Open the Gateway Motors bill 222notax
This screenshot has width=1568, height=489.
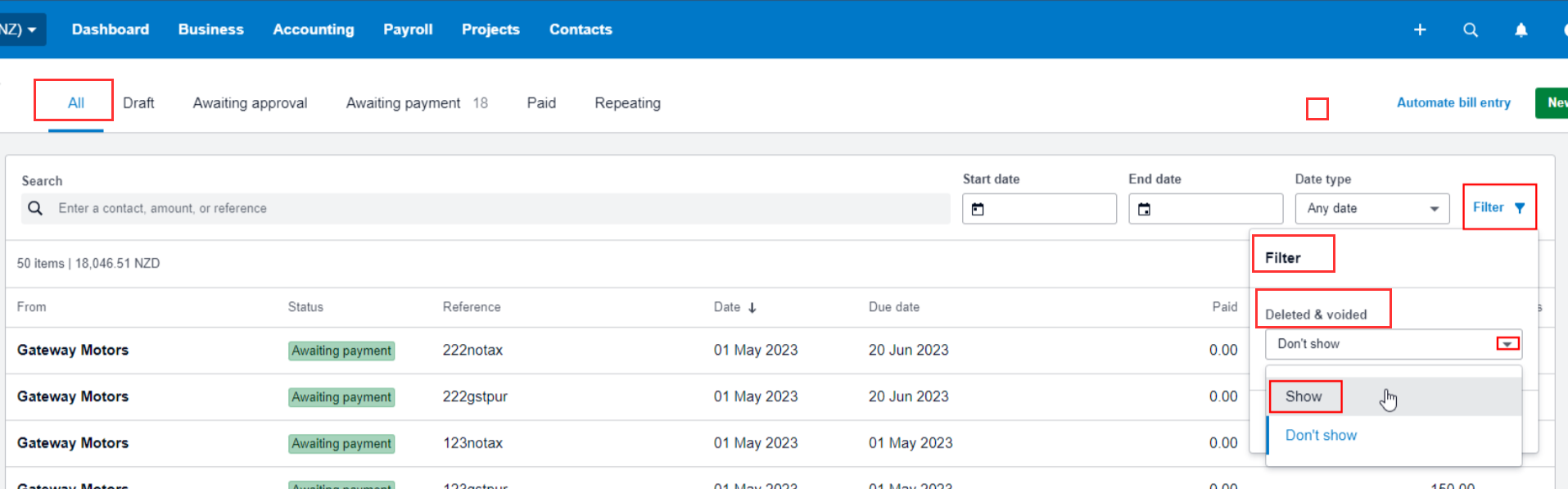click(73, 350)
